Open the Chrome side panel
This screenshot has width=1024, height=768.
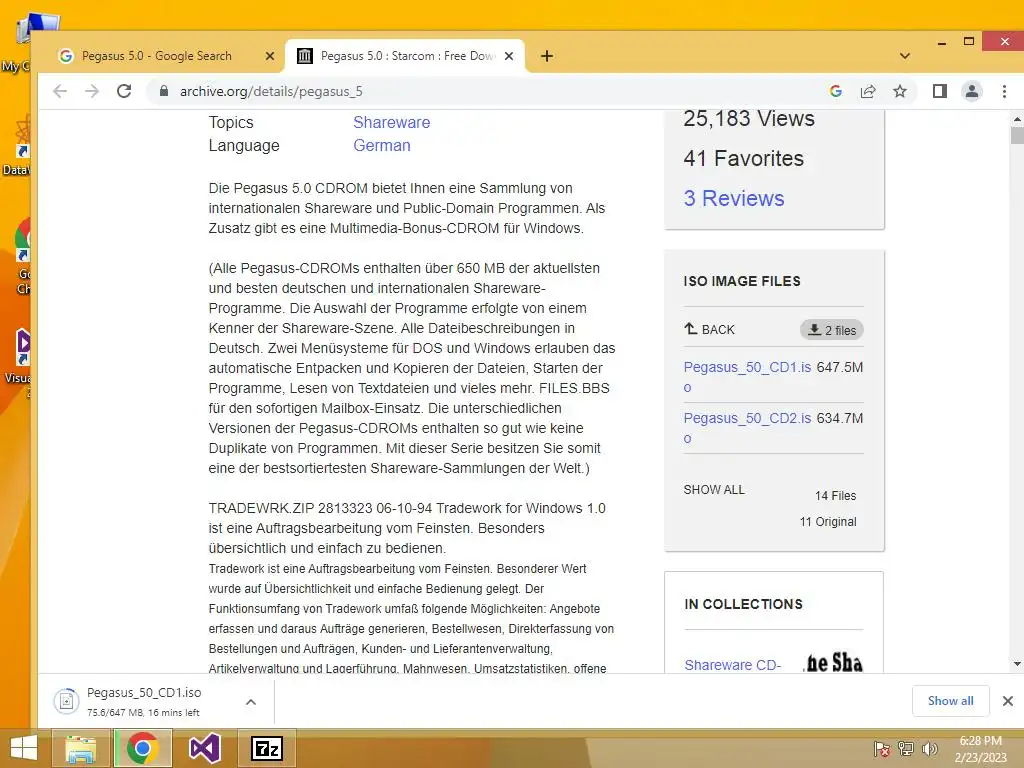tap(940, 91)
